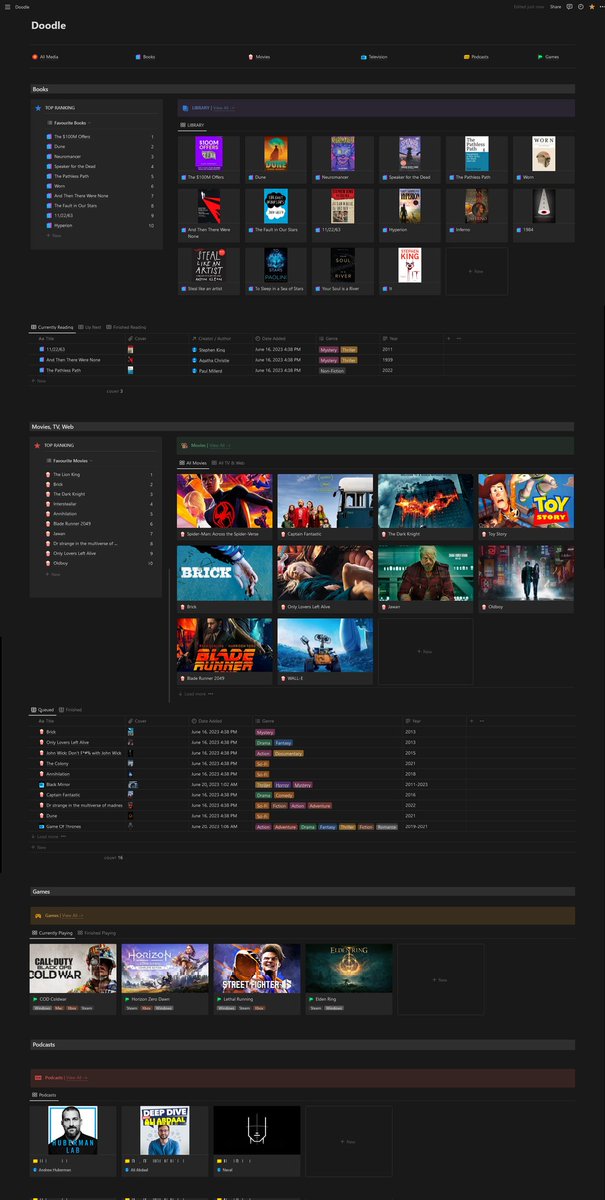Click View All in the Library callout
The image size is (605, 1200).
click(x=222, y=106)
